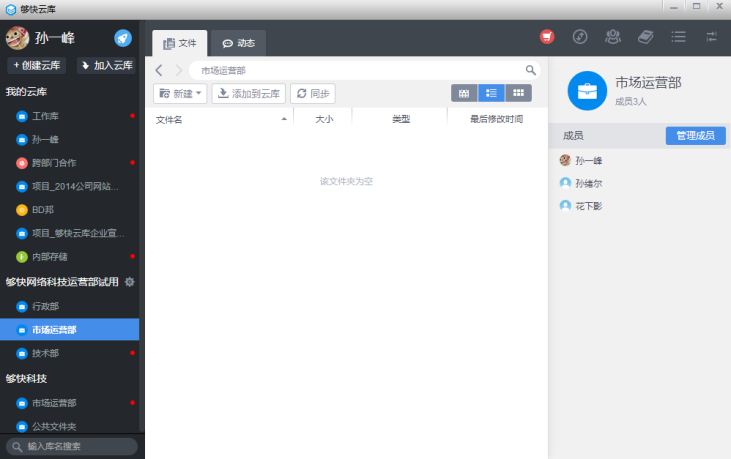Switch to calendar timeline view
This screenshot has width=731, height=459.
click(x=464, y=93)
